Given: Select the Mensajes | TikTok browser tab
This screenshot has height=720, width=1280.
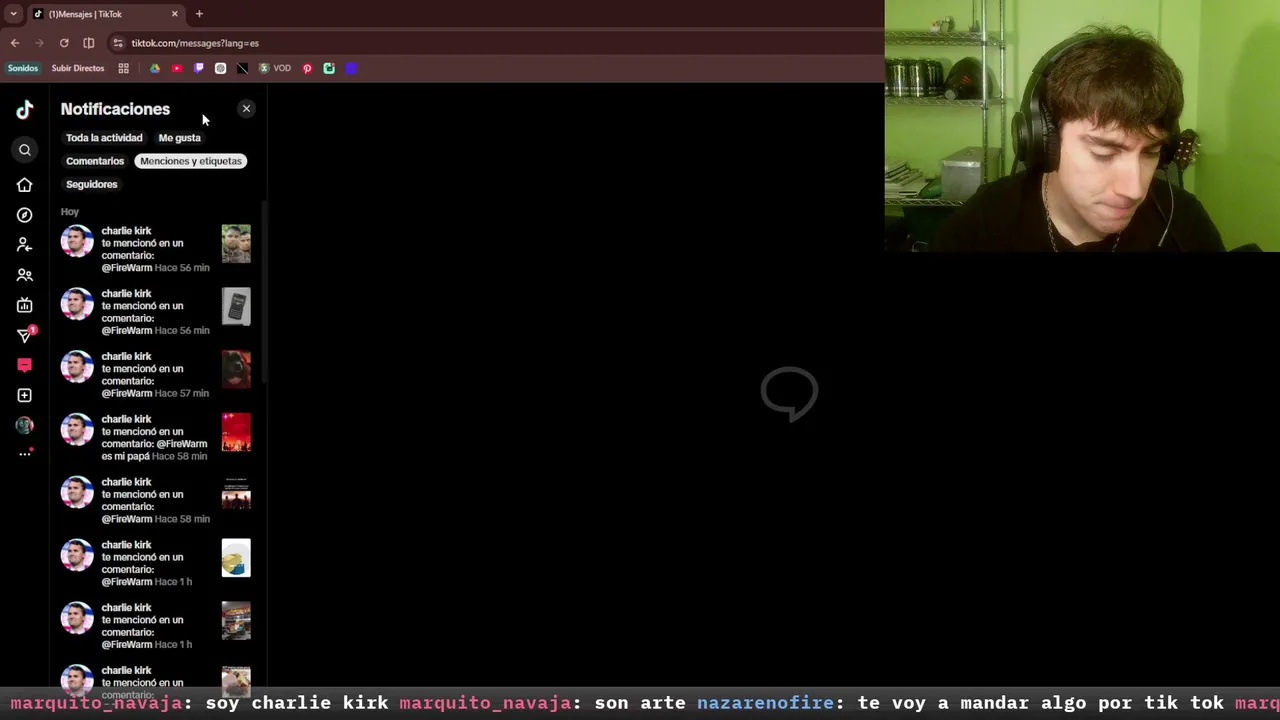Looking at the screenshot, I should (106, 14).
